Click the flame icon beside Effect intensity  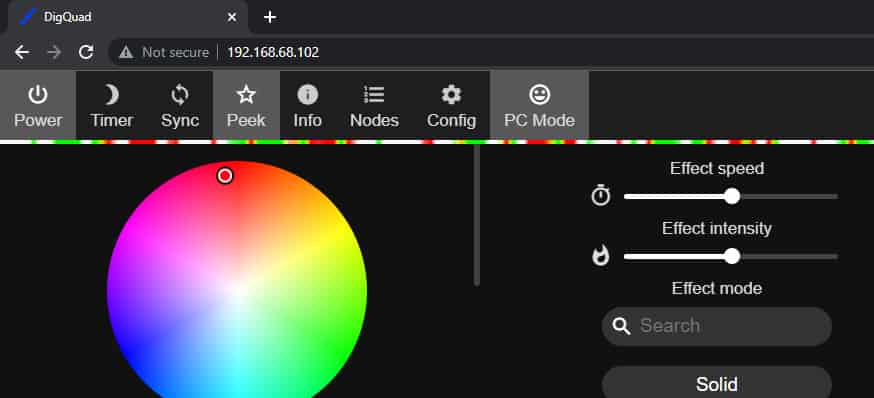[x=601, y=256]
